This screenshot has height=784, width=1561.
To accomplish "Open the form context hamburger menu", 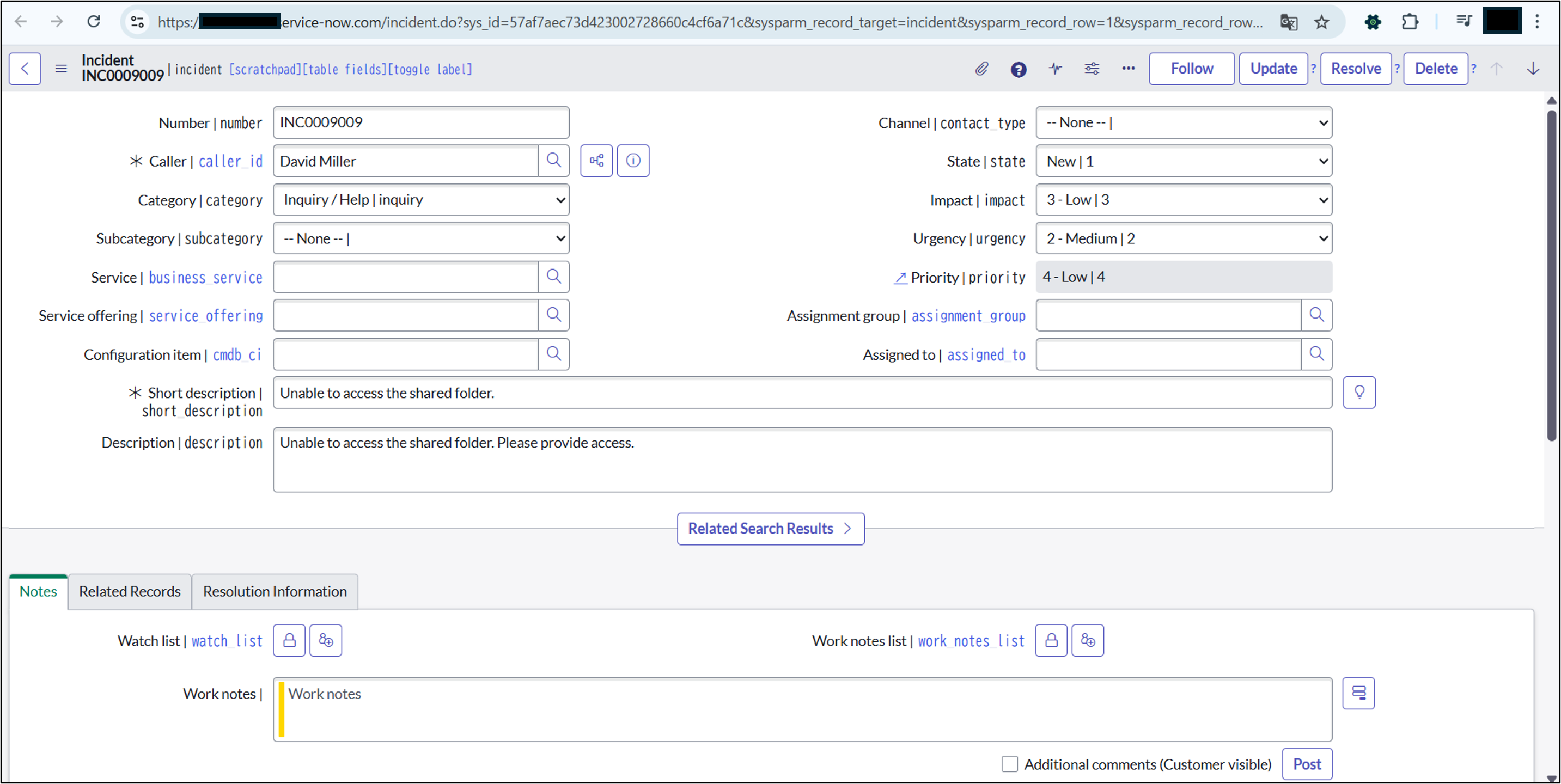I will (61, 69).
